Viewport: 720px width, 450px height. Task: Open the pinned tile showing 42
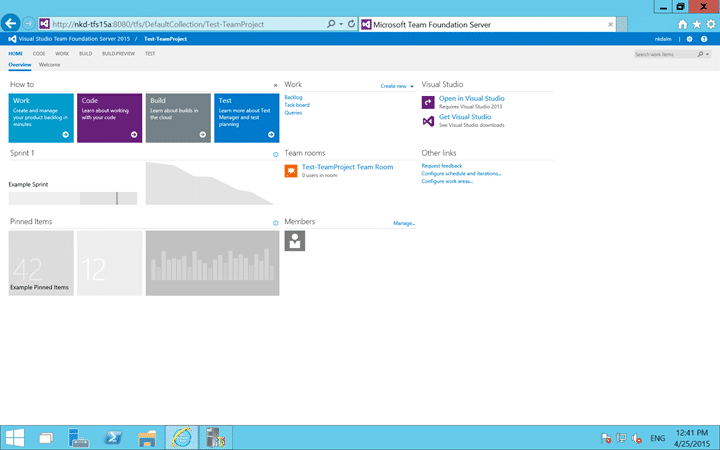(x=41, y=263)
